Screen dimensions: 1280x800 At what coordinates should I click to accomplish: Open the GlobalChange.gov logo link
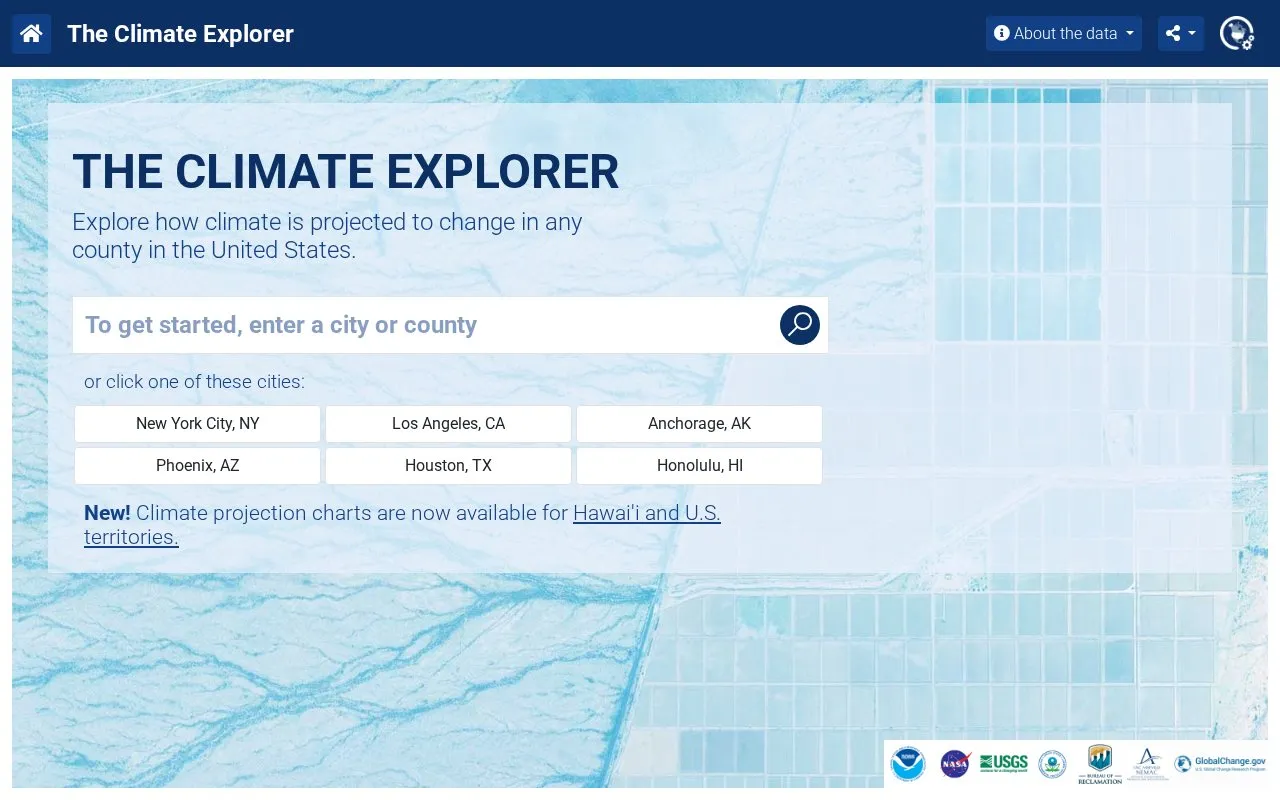point(1220,764)
